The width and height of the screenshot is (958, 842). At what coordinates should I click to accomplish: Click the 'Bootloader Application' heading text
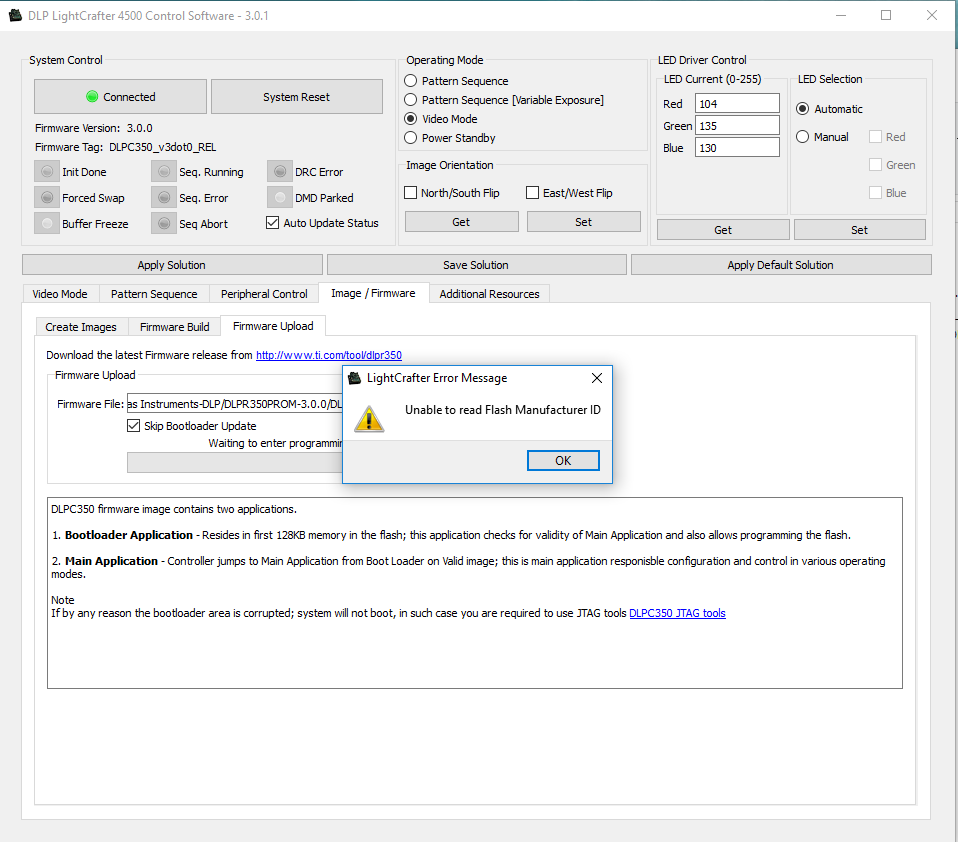[129, 535]
